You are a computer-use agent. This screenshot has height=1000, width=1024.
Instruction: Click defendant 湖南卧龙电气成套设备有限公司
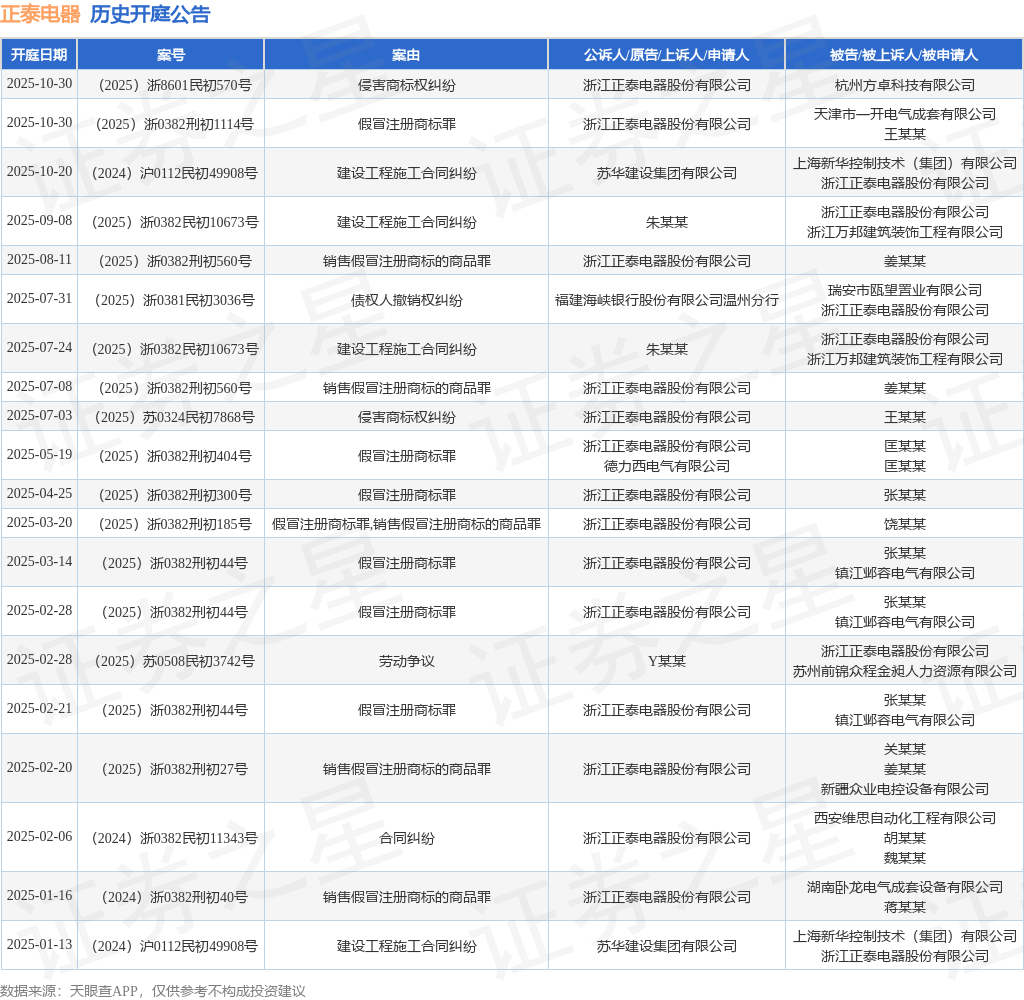tap(904, 887)
